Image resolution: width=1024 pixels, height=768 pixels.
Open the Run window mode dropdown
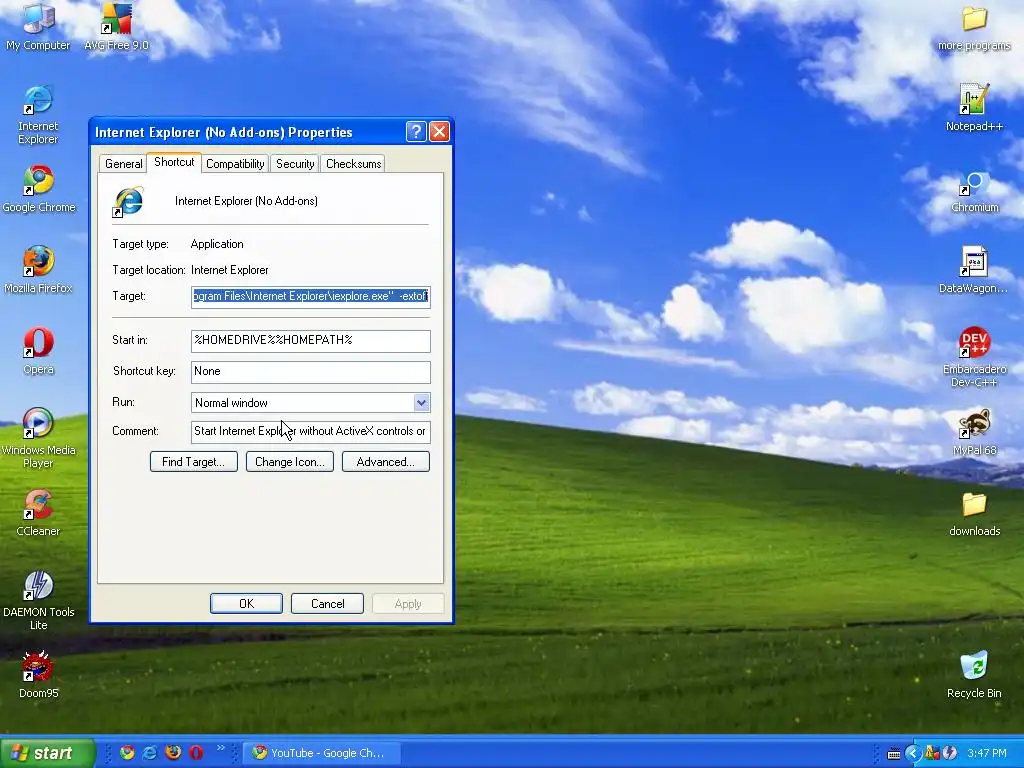421,403
